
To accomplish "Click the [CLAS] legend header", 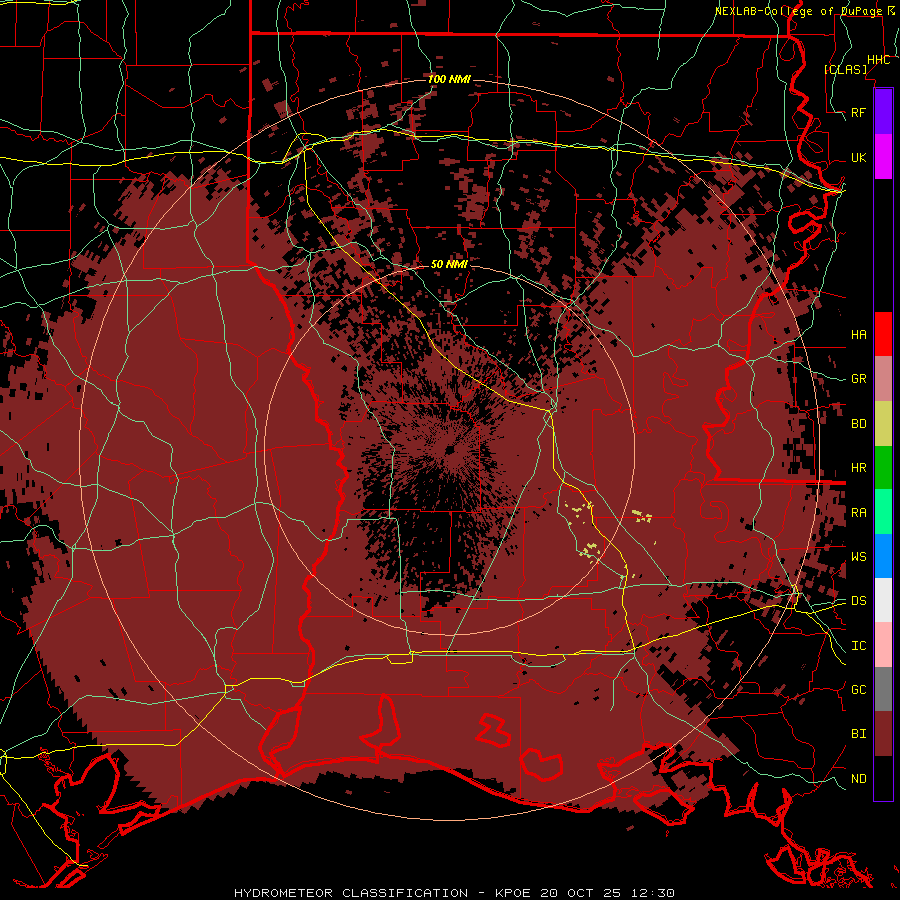I will click(x=845, y=69).
